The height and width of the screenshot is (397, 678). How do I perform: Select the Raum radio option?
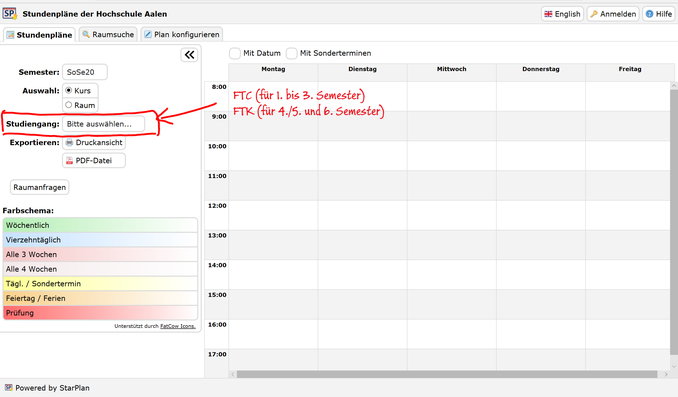[68, 105]
